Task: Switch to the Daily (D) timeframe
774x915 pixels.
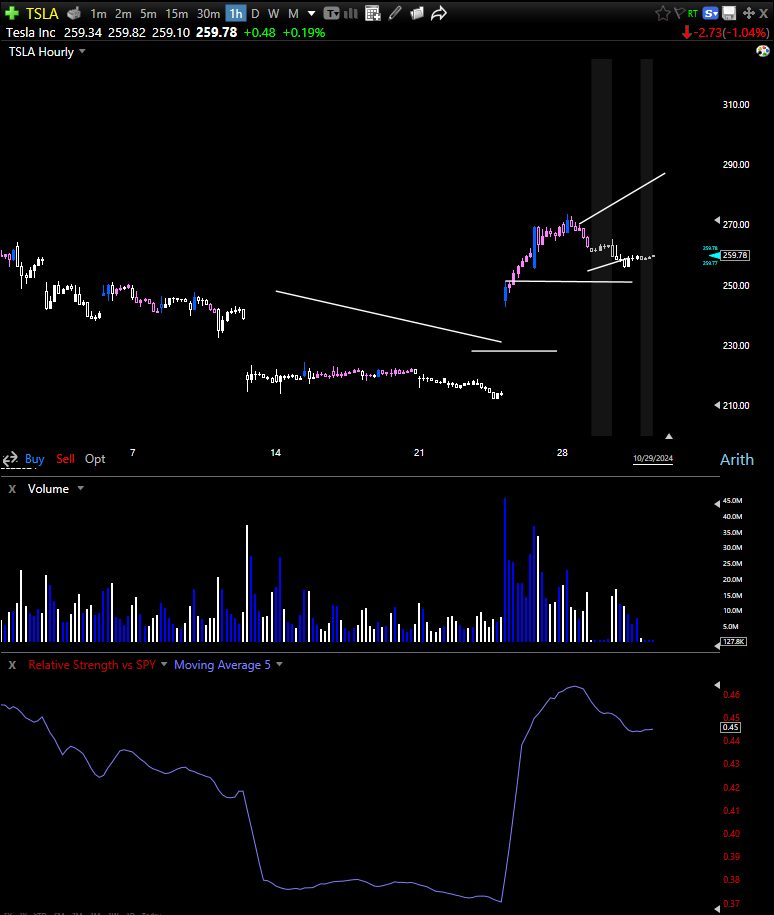Action: [255, 13]
